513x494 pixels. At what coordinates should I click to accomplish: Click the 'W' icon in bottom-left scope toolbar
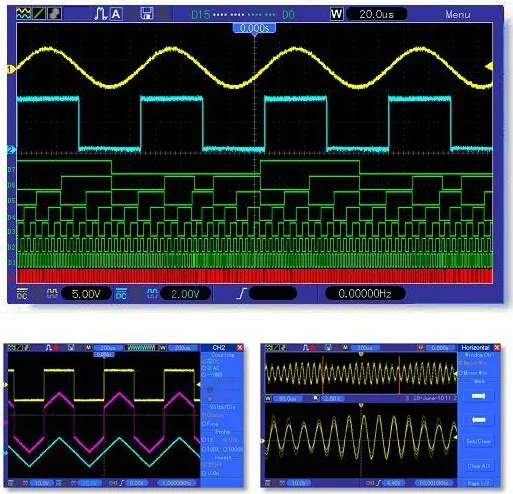[163, 348]
